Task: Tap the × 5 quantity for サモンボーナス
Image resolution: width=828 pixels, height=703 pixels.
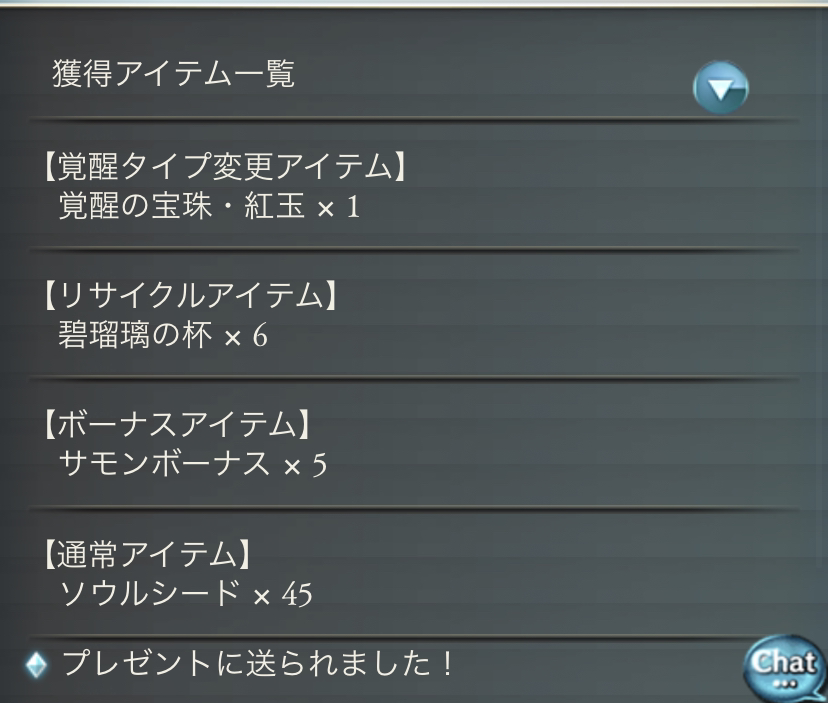Action: (x=305, y=465)
